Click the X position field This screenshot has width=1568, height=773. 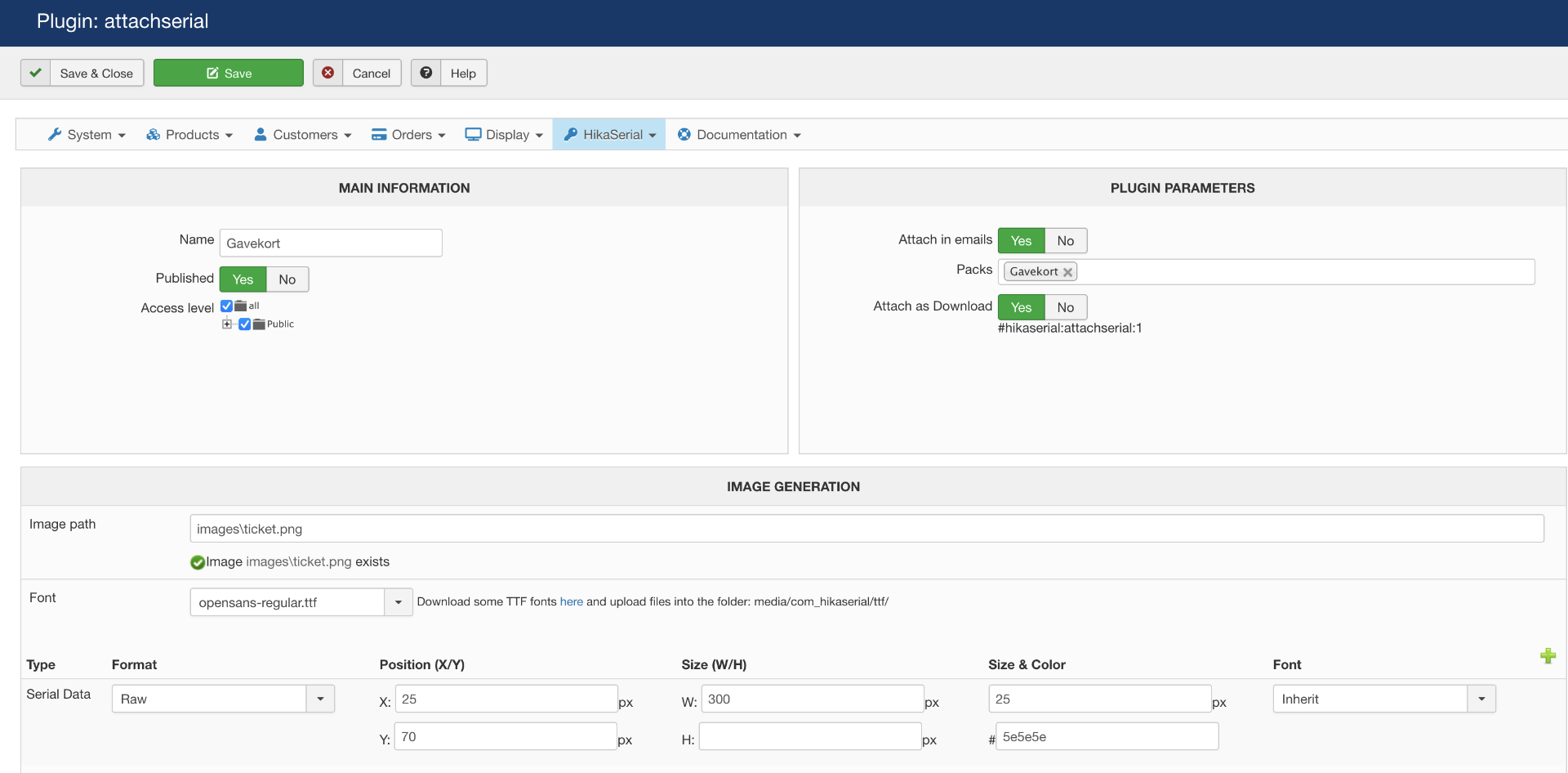506,699
